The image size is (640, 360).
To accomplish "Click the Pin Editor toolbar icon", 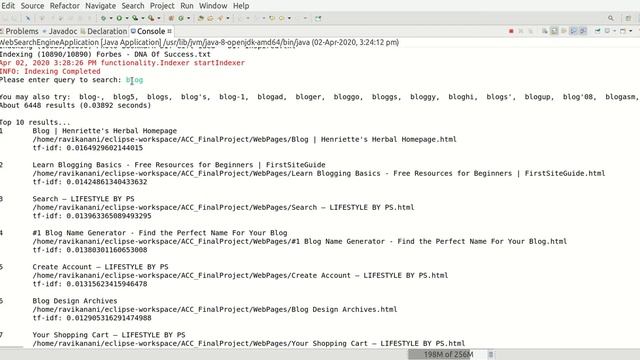I will pyautogui.click(x=318, y=18).
